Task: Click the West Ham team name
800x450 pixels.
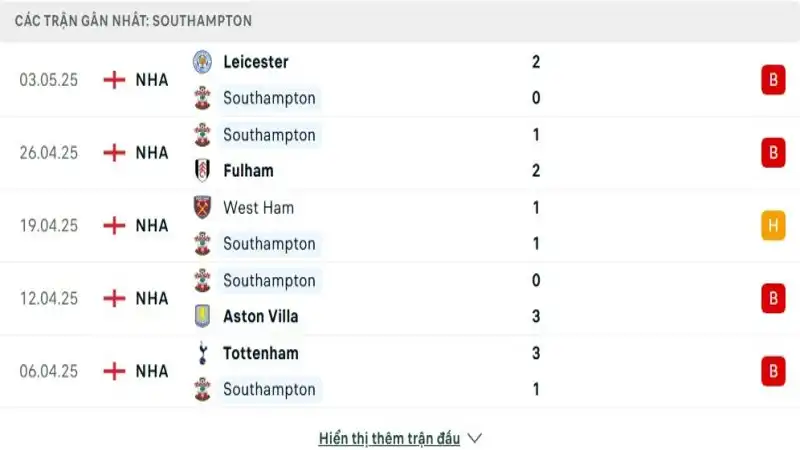Action: click(x=258, y=208)
